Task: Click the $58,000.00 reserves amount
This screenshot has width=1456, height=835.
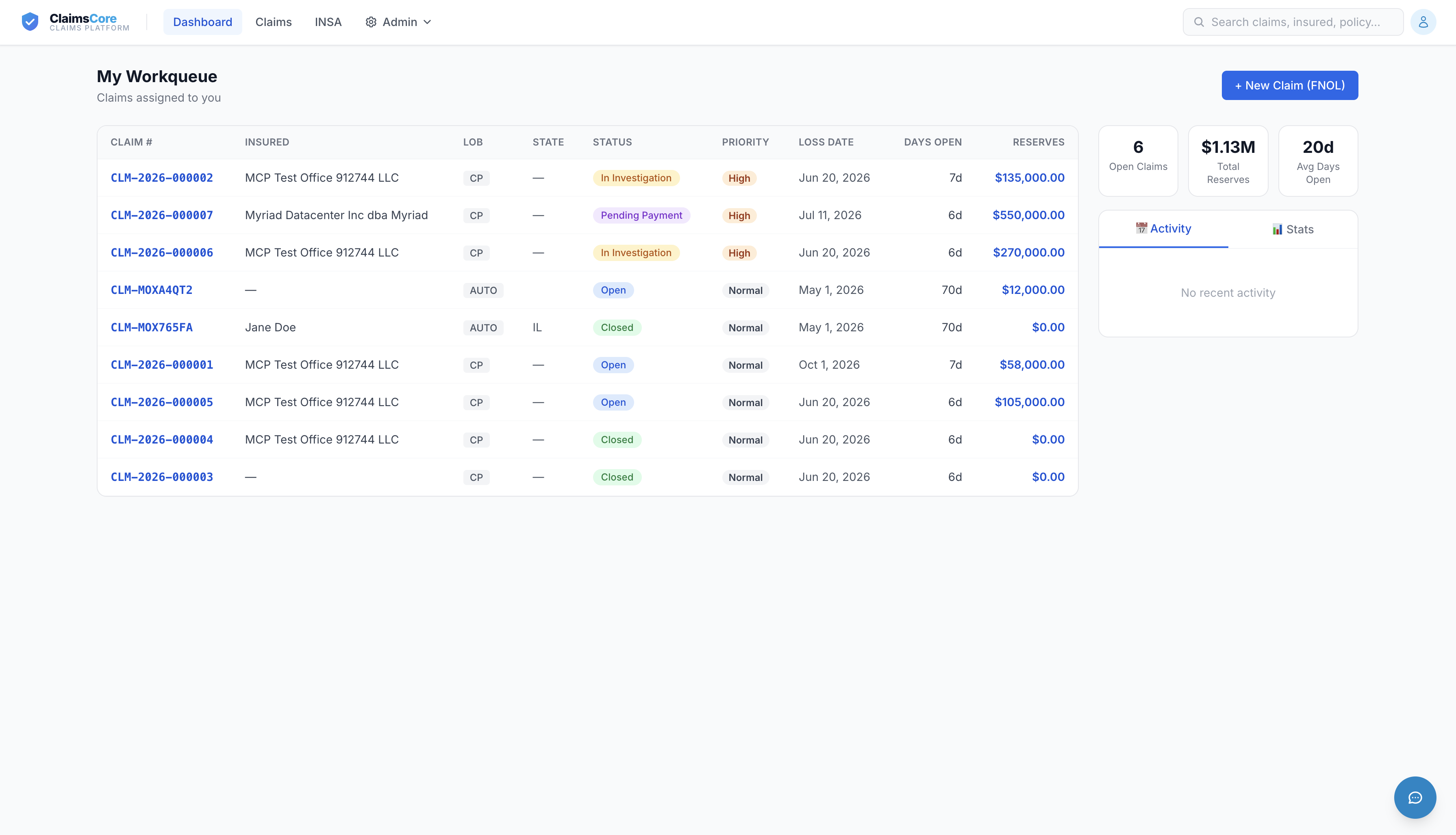Action: point(1032,365)
